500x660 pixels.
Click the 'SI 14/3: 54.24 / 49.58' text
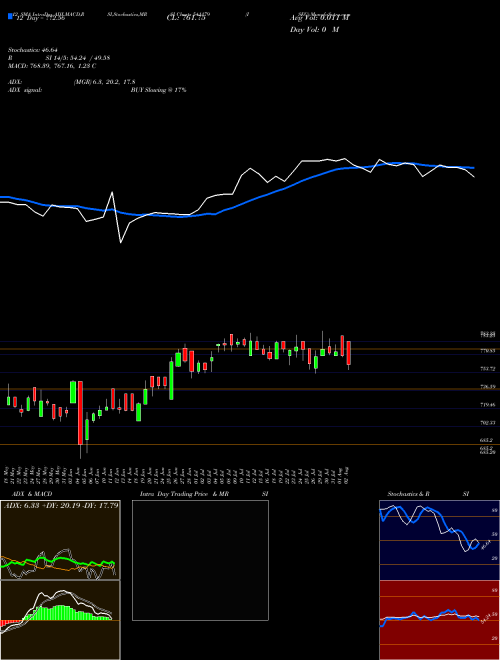(x=78, y=58)
